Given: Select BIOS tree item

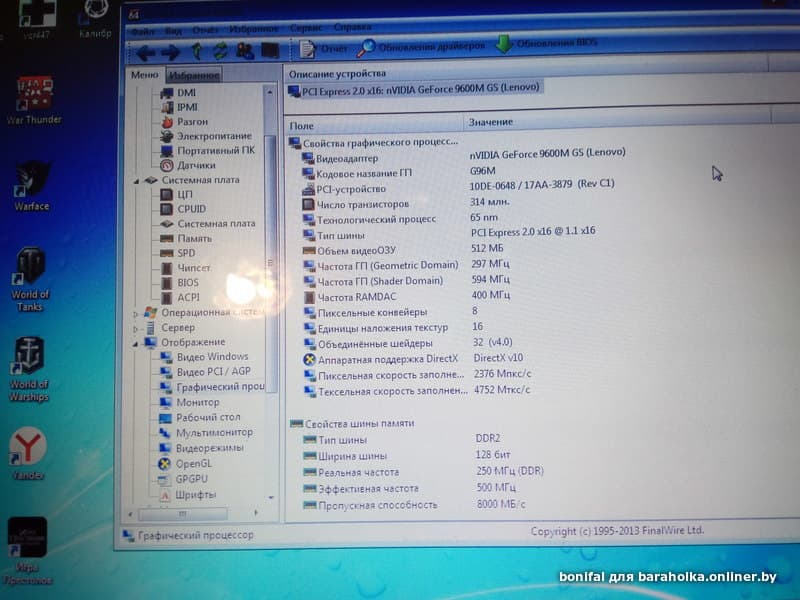Looking at the screenshot, I should [x=180, y=283].
